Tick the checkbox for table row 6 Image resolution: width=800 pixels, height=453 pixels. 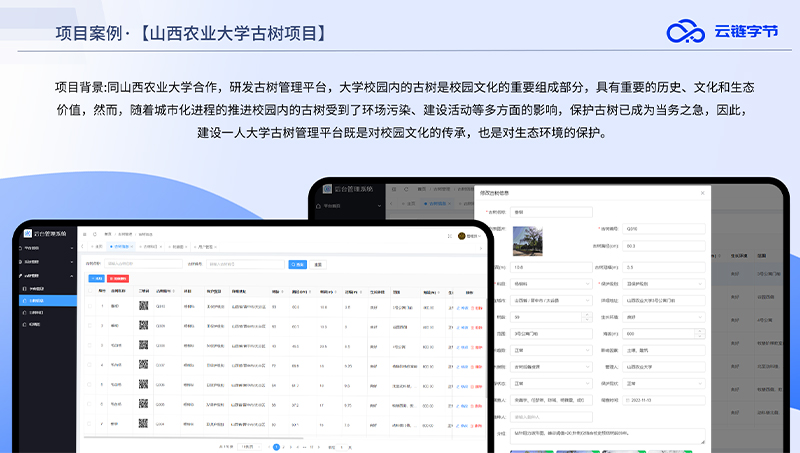click(x=90, y=404)
